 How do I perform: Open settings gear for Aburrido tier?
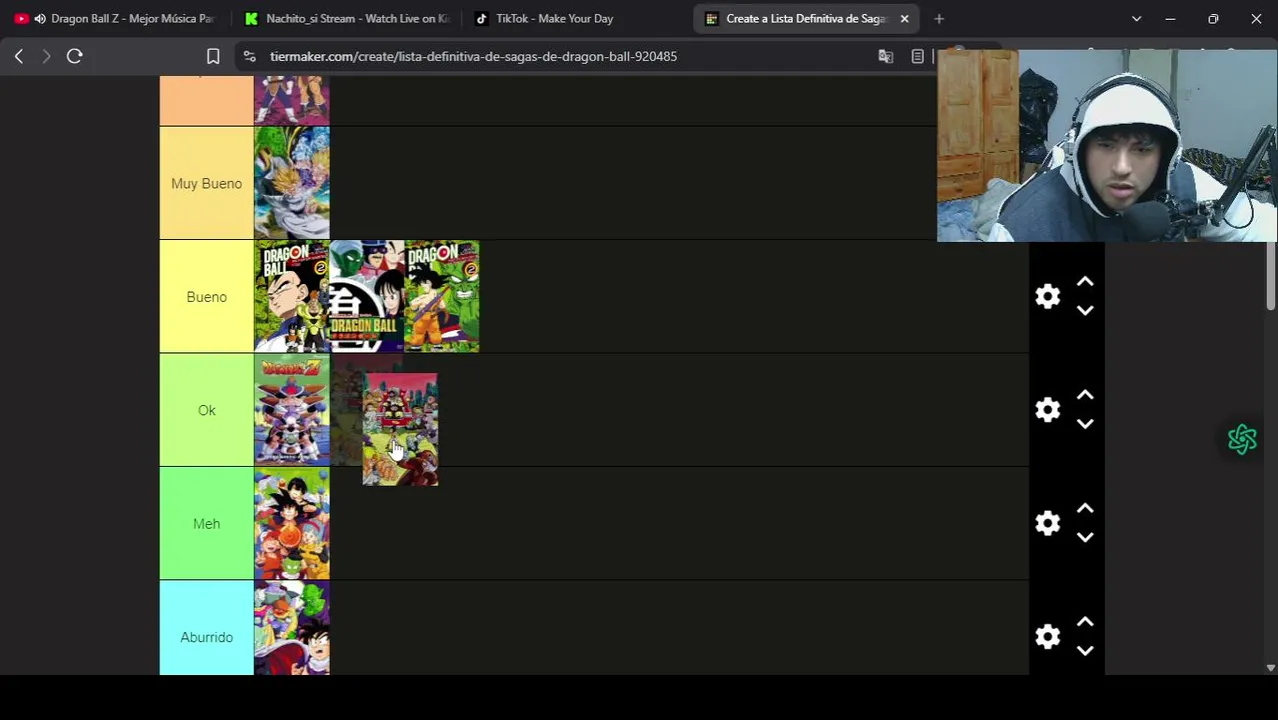[x=1047, y=637]
